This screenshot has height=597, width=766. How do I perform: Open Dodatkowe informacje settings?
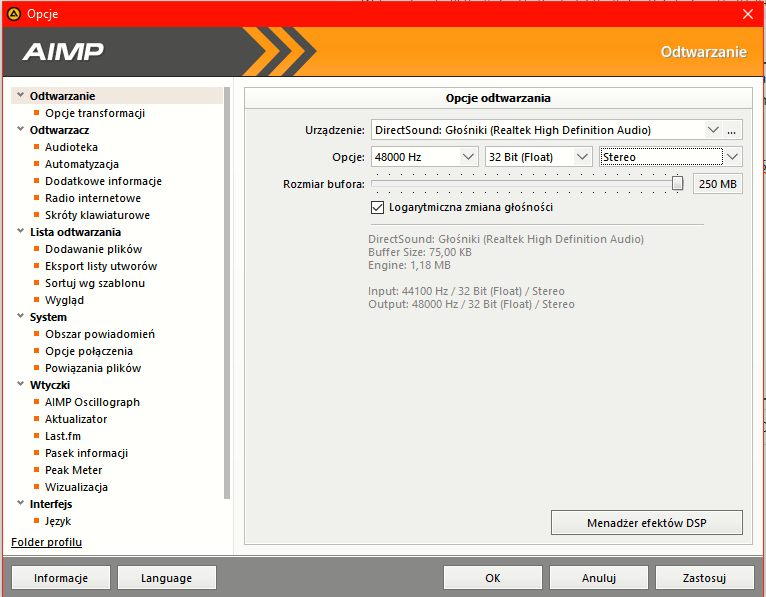[103, 181]
